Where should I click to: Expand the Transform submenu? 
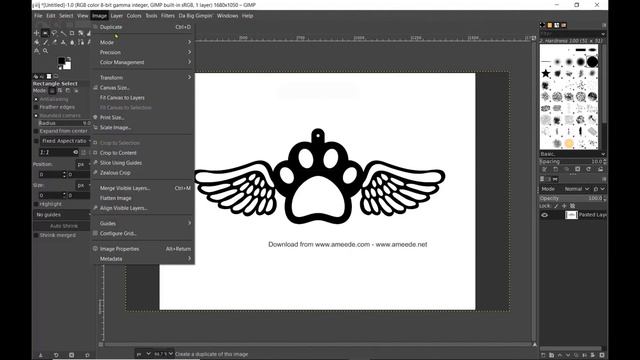coord(144,78)
